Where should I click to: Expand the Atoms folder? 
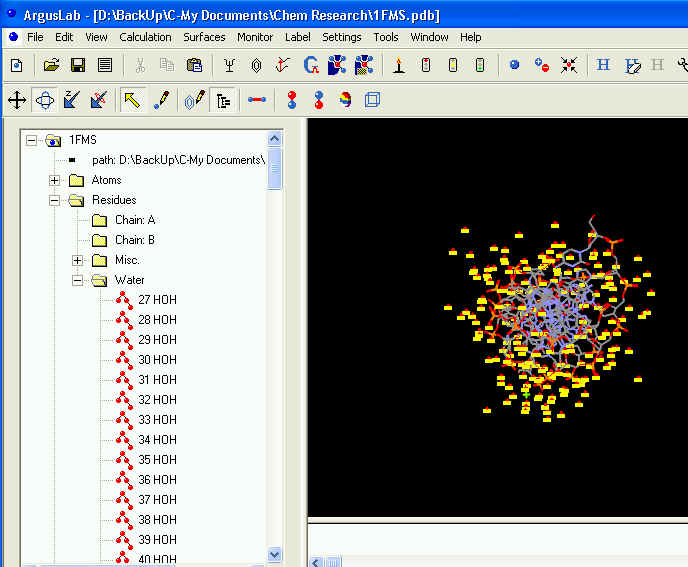click(x=54, y=180)
